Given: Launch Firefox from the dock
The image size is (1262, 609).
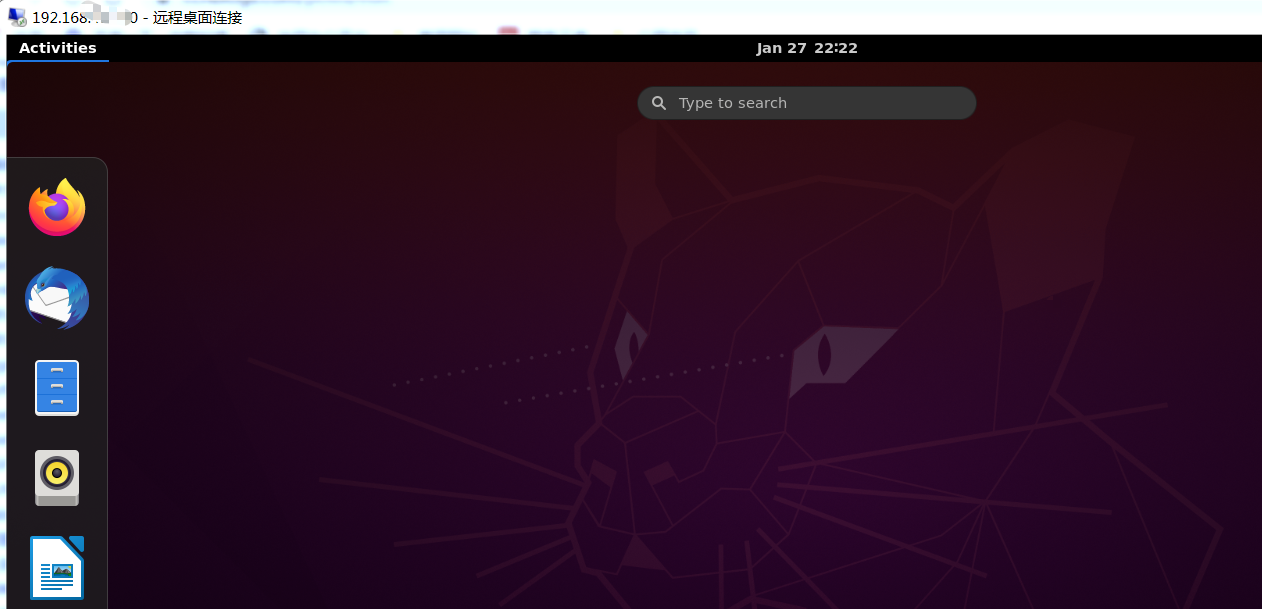Looking at the screenshot, I should (57, 207).
